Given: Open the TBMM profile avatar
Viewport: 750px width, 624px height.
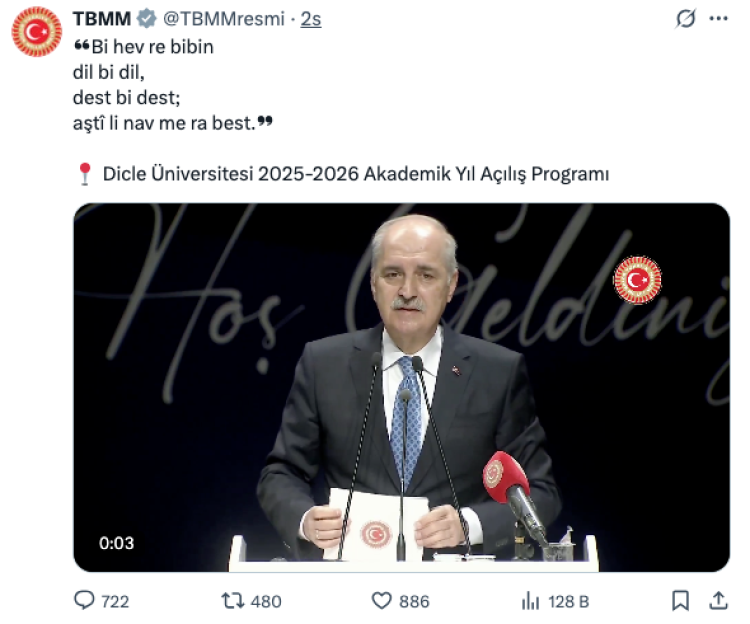Looking at the screenshot, I should point(37,32).
